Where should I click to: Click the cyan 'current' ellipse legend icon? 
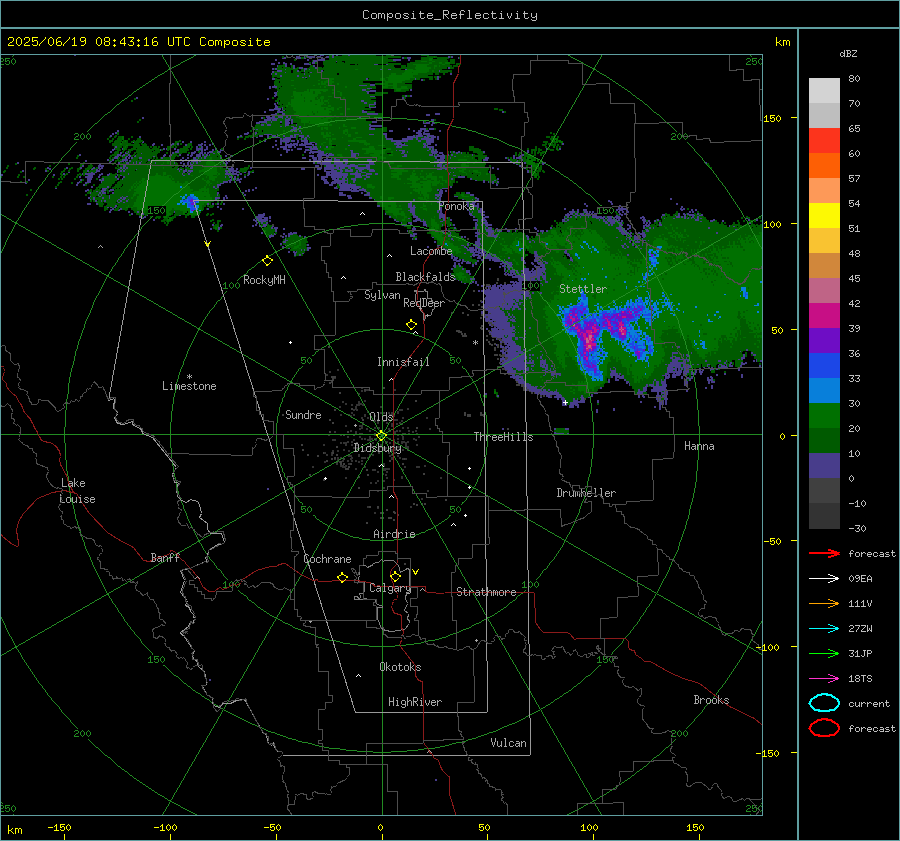(824, 703)
